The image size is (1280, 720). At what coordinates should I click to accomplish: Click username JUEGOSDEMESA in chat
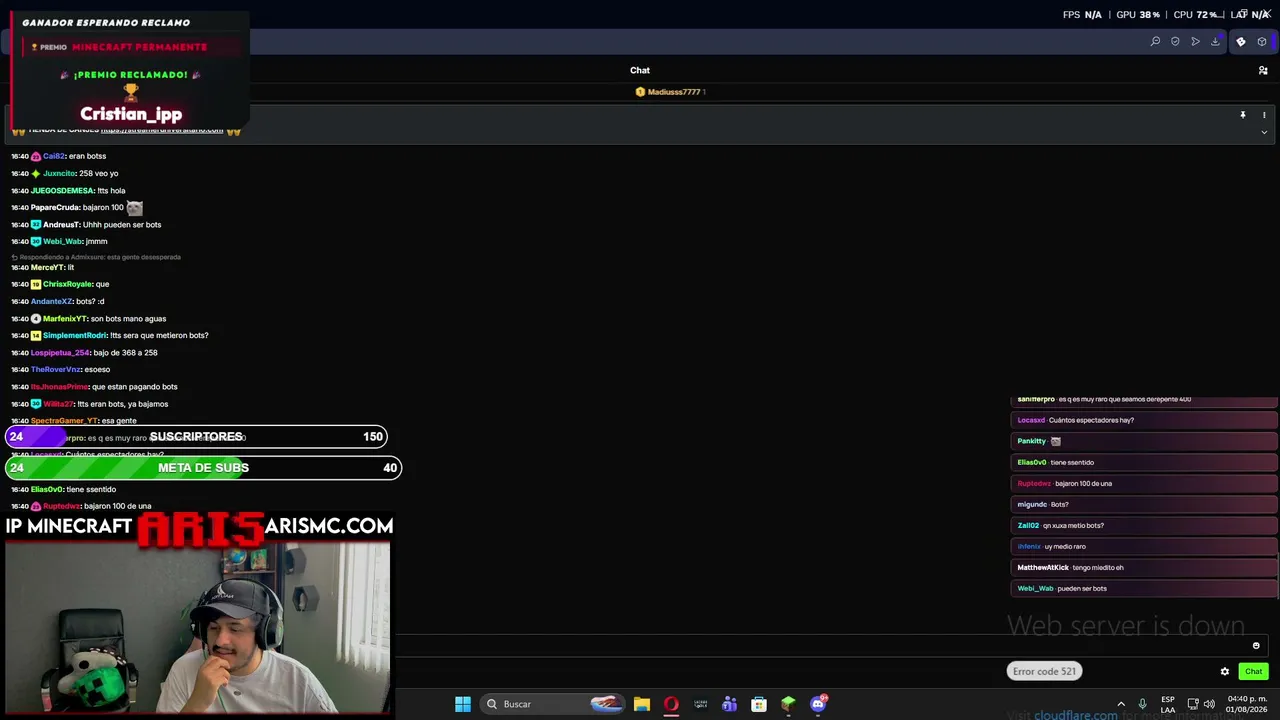(62, 190)
